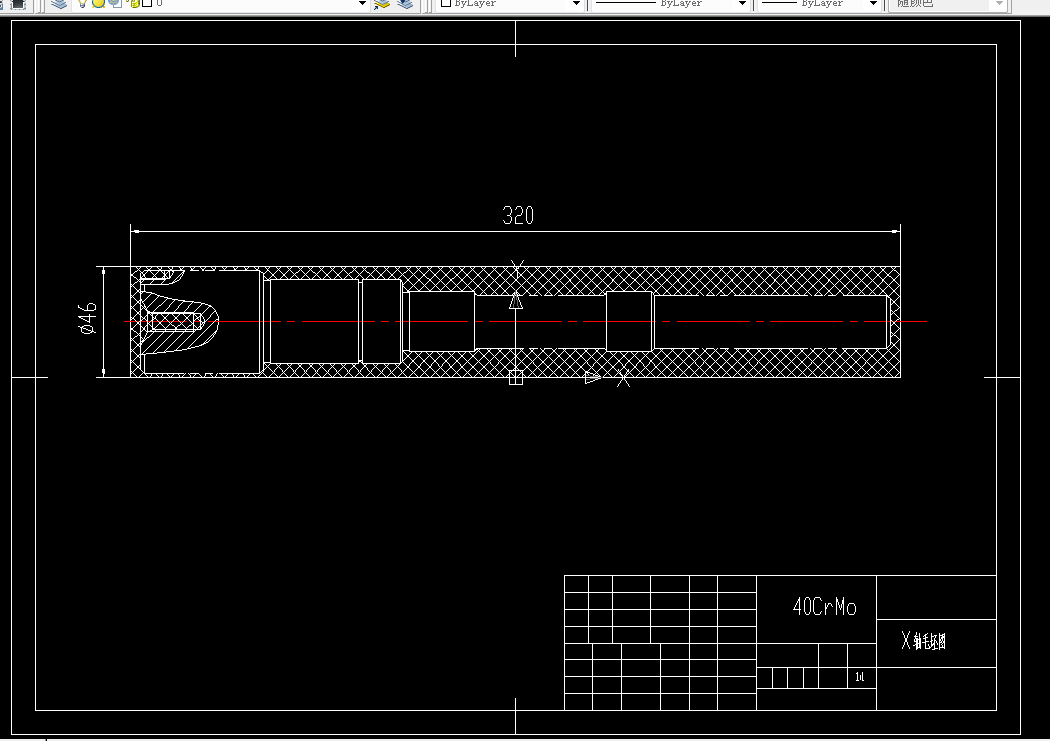Toggle layer 0 freeze sun icon
Viewport: 1050px width, 741px height.
coord(98,3)
